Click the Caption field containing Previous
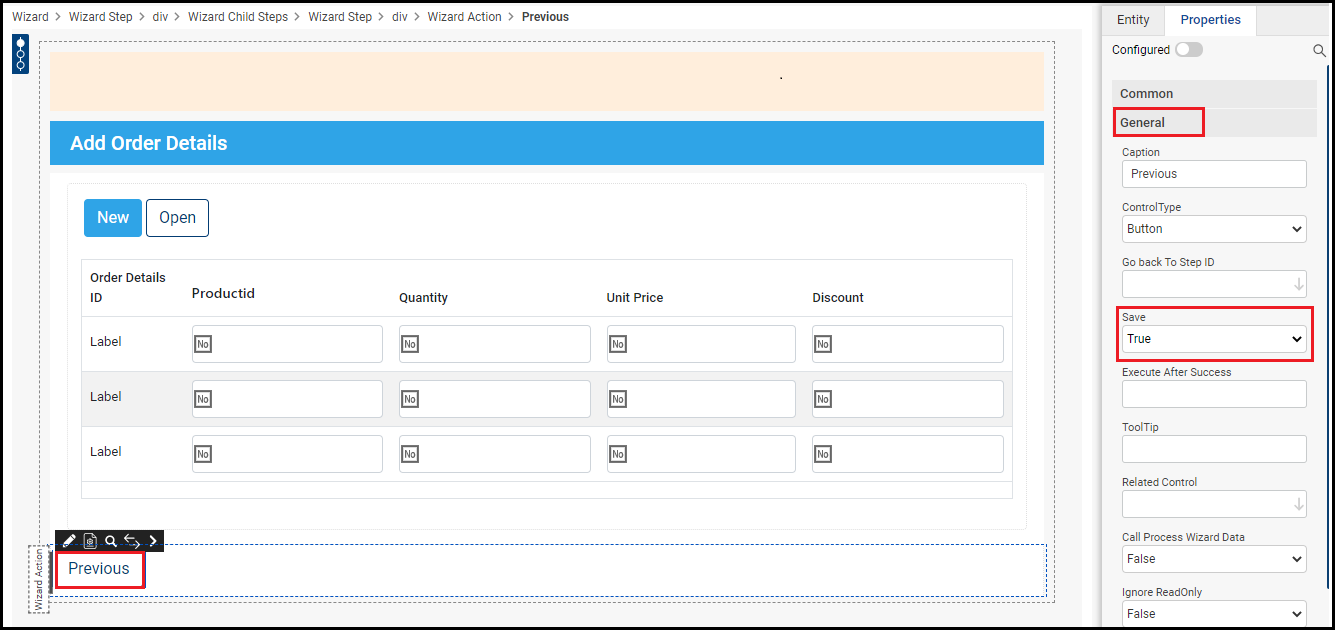The height and width of the screenshot is (630, 1335). (x=1214, y=174)
